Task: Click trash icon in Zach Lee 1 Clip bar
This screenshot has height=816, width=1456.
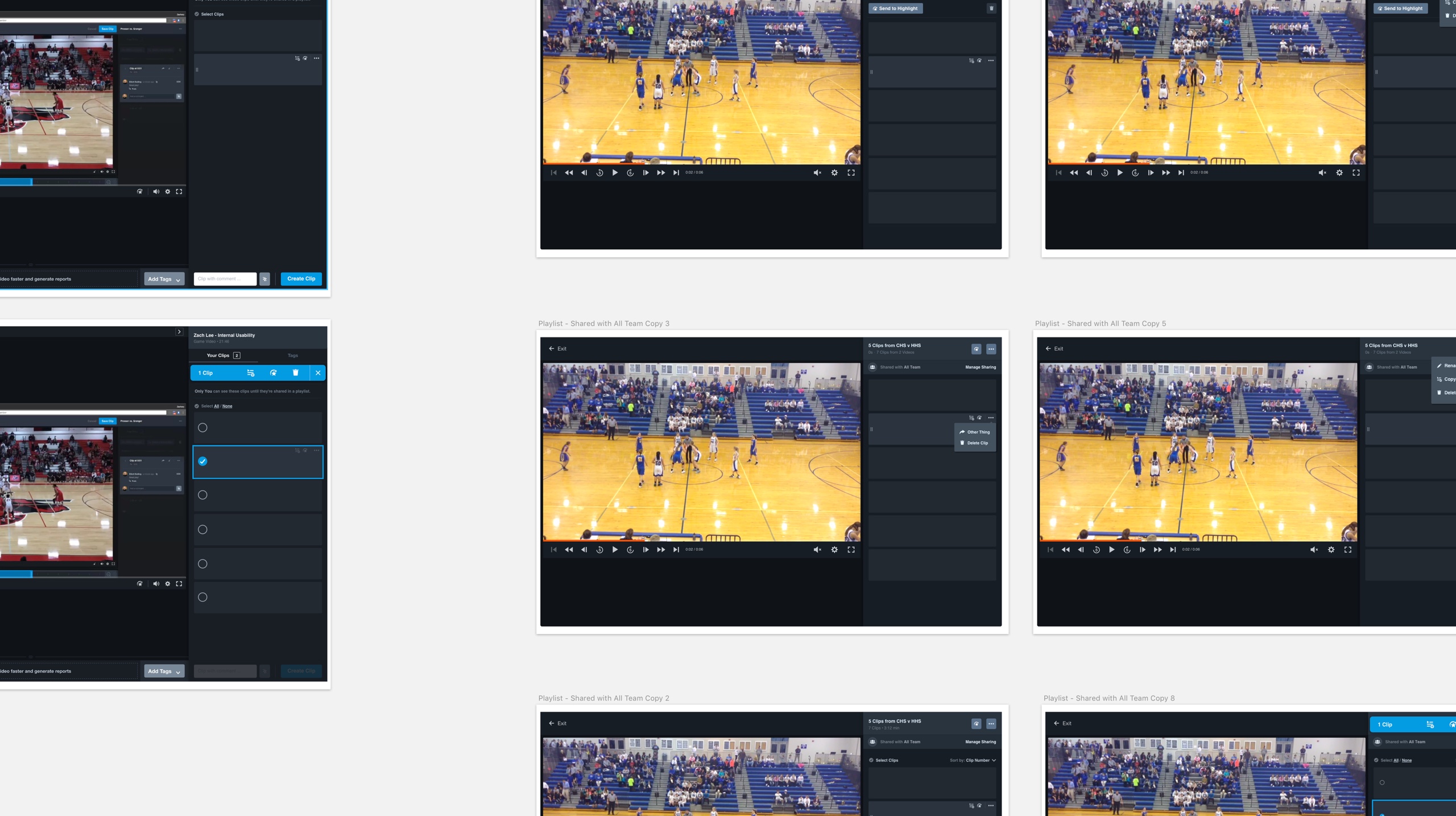Action: click(x=296, y=373)
